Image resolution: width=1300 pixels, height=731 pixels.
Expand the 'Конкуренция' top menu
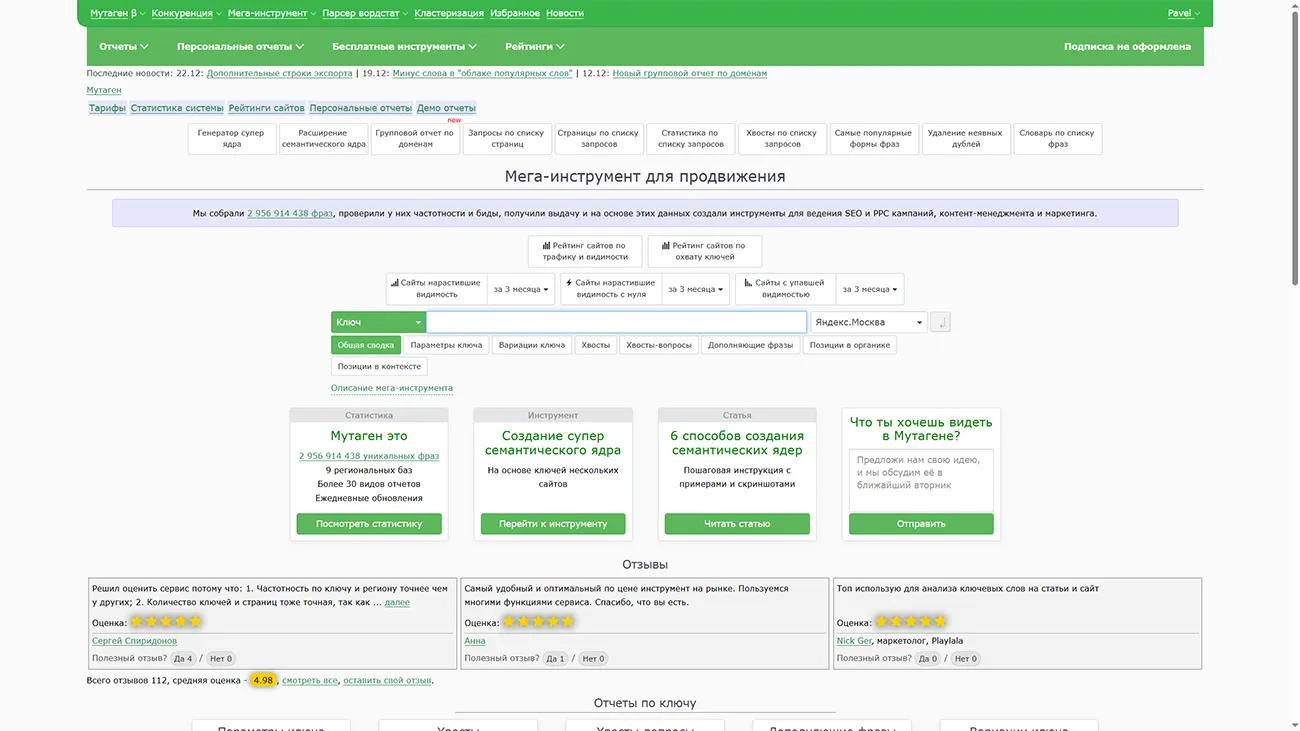tap(189, 14)
